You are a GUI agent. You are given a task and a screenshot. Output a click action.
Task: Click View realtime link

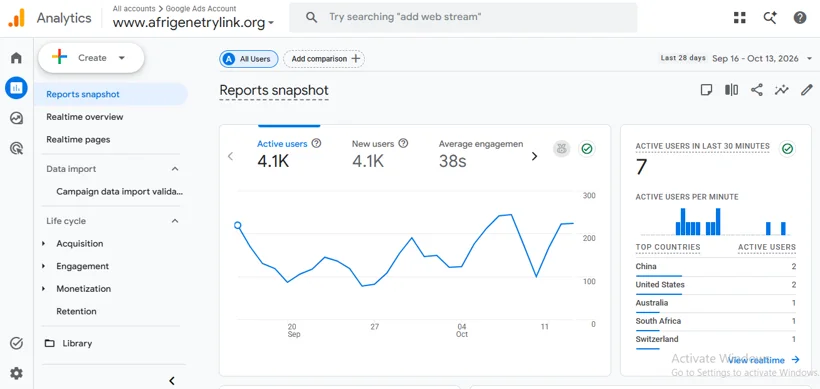point(763,360)
